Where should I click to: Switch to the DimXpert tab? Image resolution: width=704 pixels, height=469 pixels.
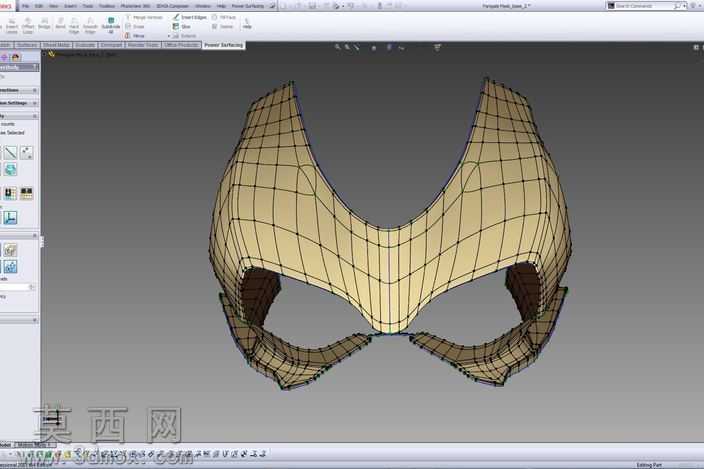click(111, 45)
